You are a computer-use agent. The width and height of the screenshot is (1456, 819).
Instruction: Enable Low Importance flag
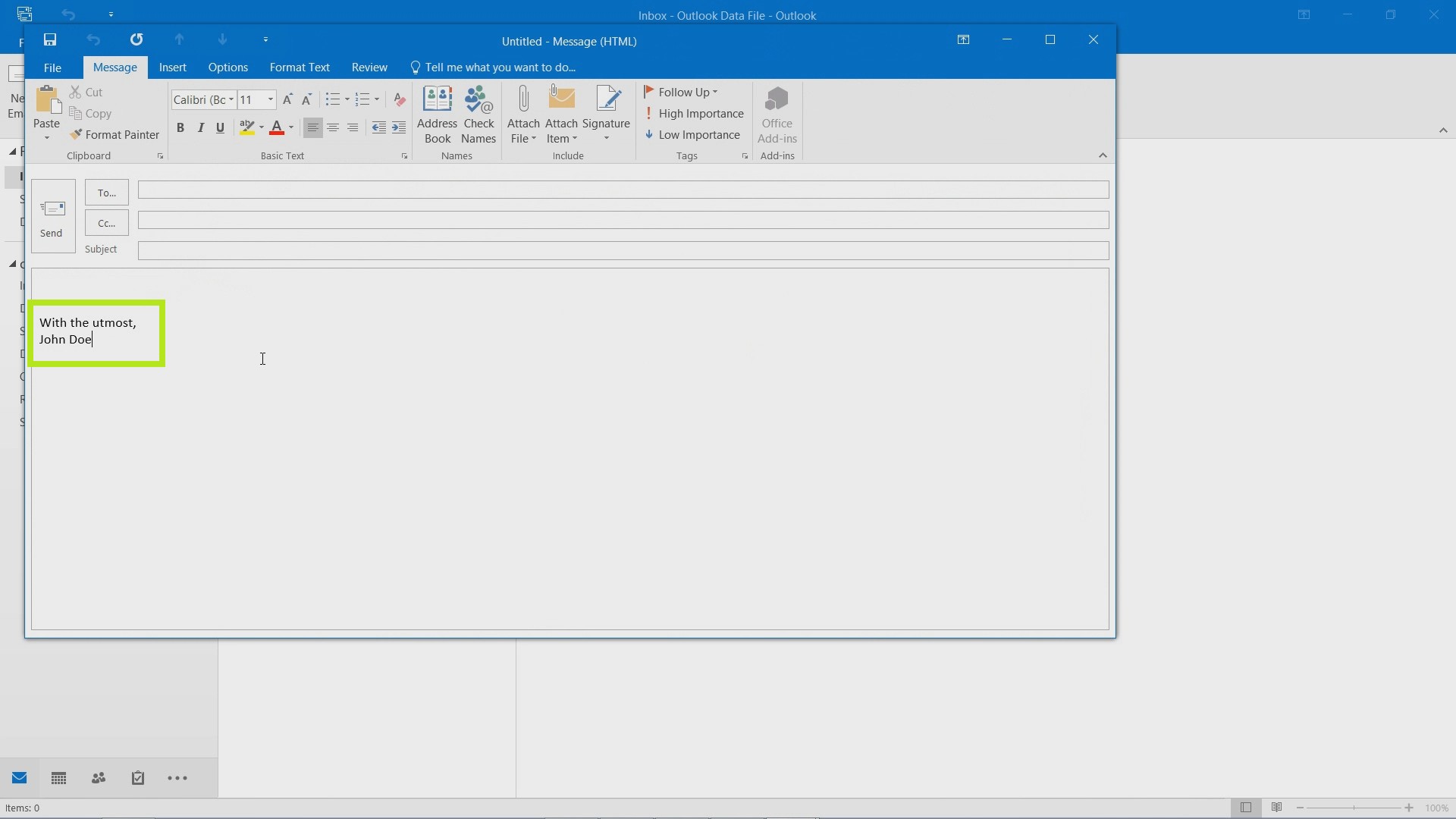pos(694,134)
